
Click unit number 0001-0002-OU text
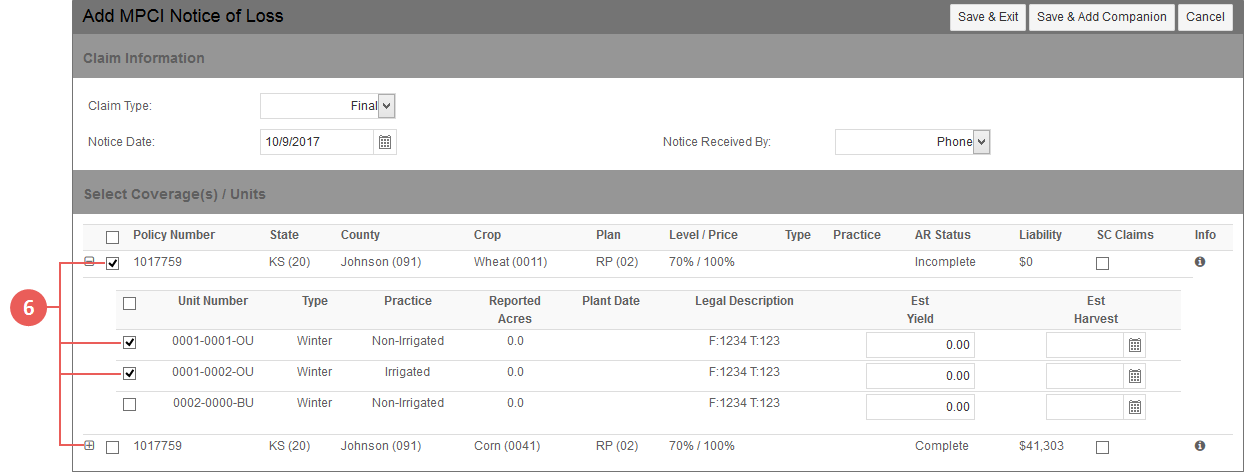(x=213, y=372)
